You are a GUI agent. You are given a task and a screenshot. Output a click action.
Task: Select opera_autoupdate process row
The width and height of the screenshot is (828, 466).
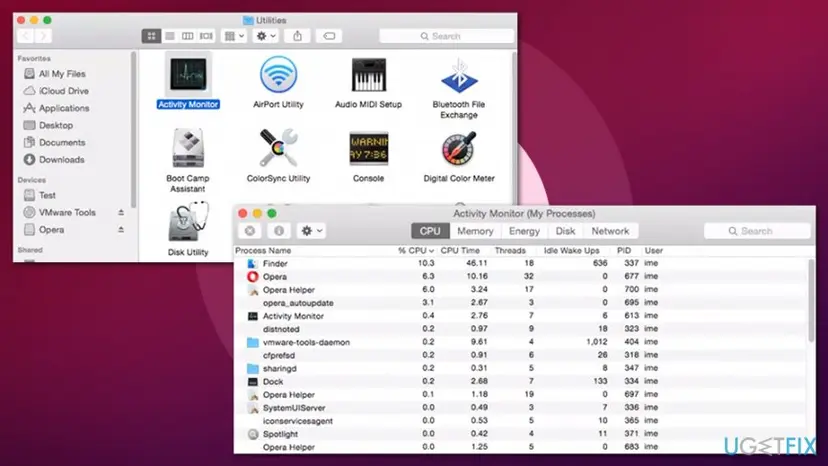(521, 303)
